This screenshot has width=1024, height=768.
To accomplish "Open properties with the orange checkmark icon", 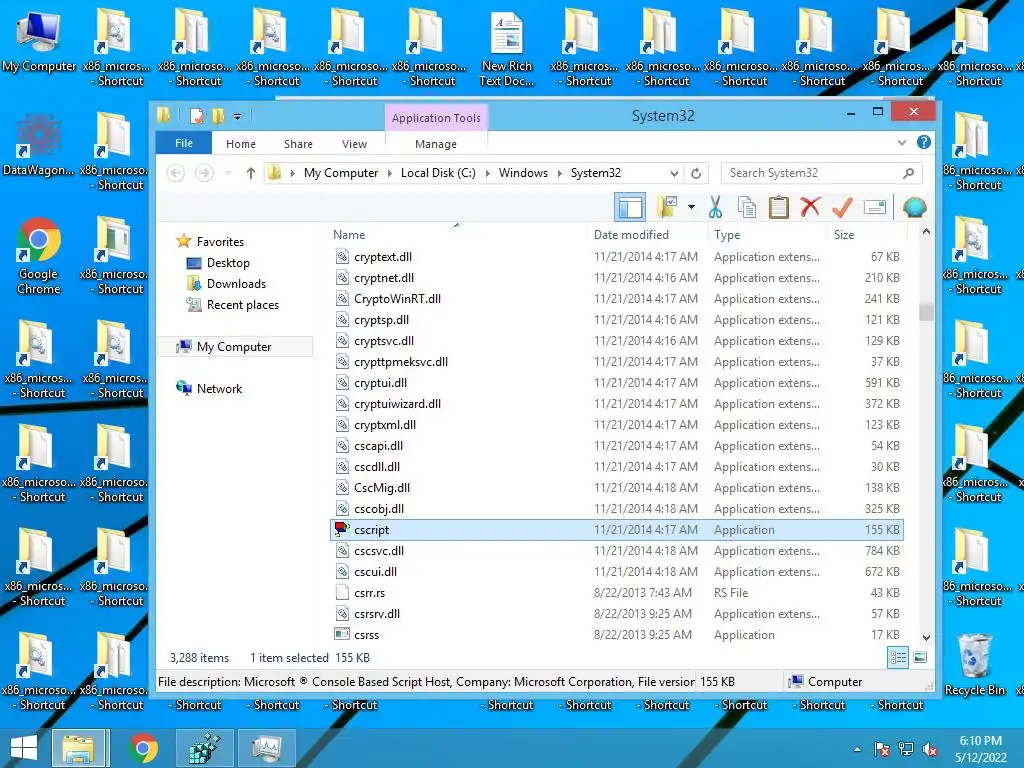I will click(x=842, y=208).
